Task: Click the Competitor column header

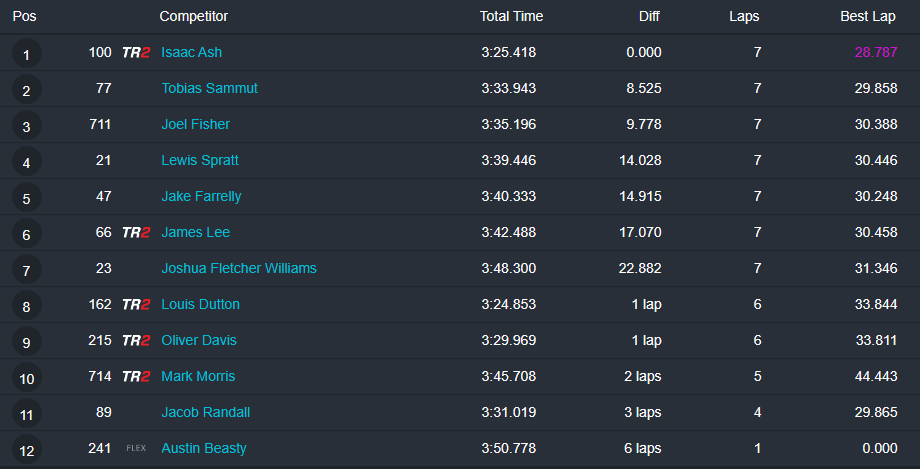Action: (x=194, y=16)
